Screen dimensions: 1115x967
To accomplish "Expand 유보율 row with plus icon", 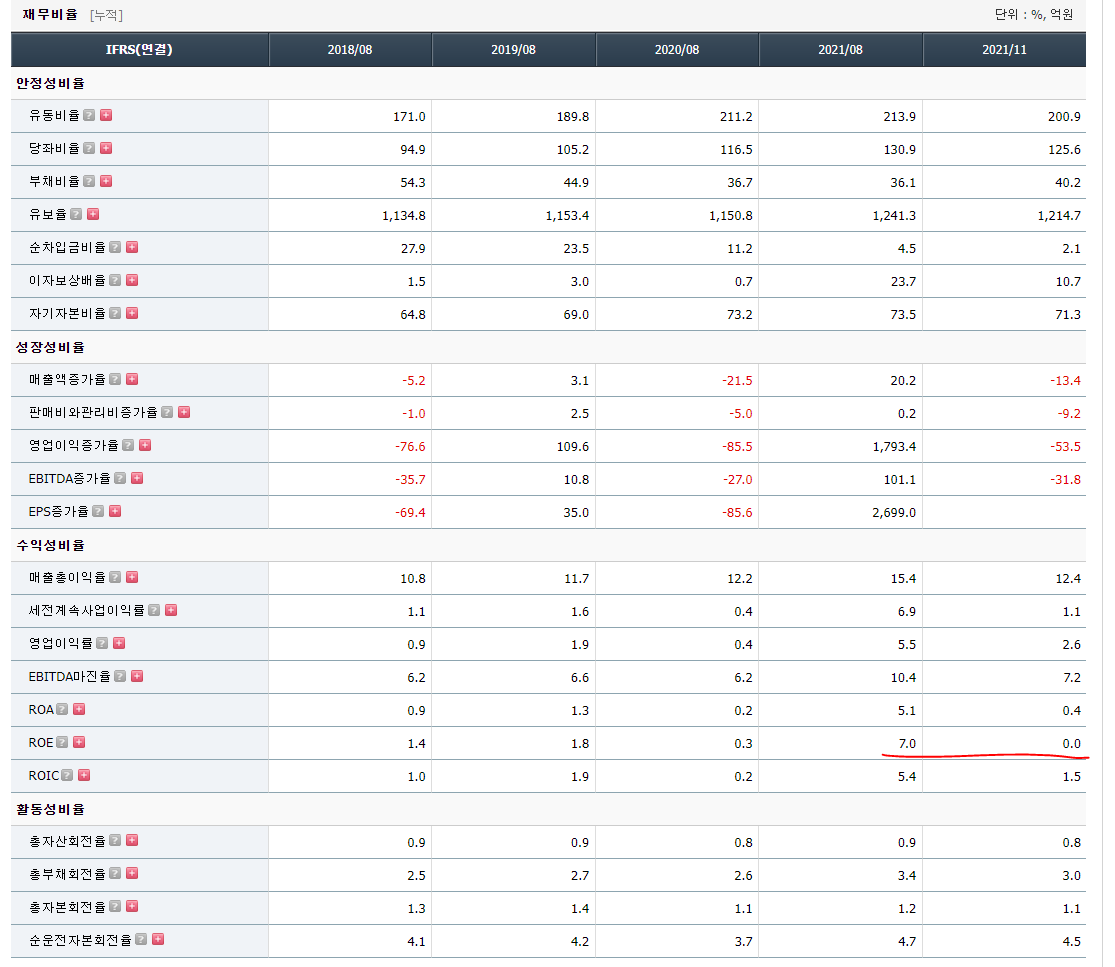I will [x=93, y=214].
